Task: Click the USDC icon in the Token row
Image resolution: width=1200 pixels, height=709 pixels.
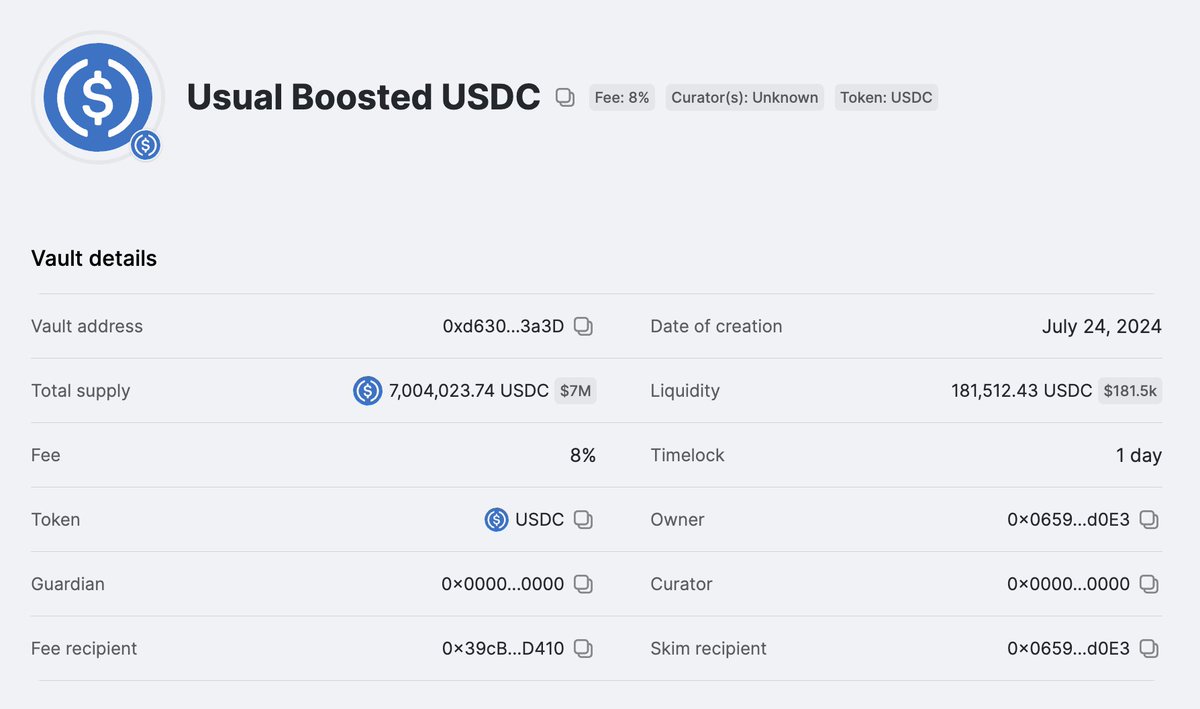Action: pyautogui.click(x=497, y=520)
